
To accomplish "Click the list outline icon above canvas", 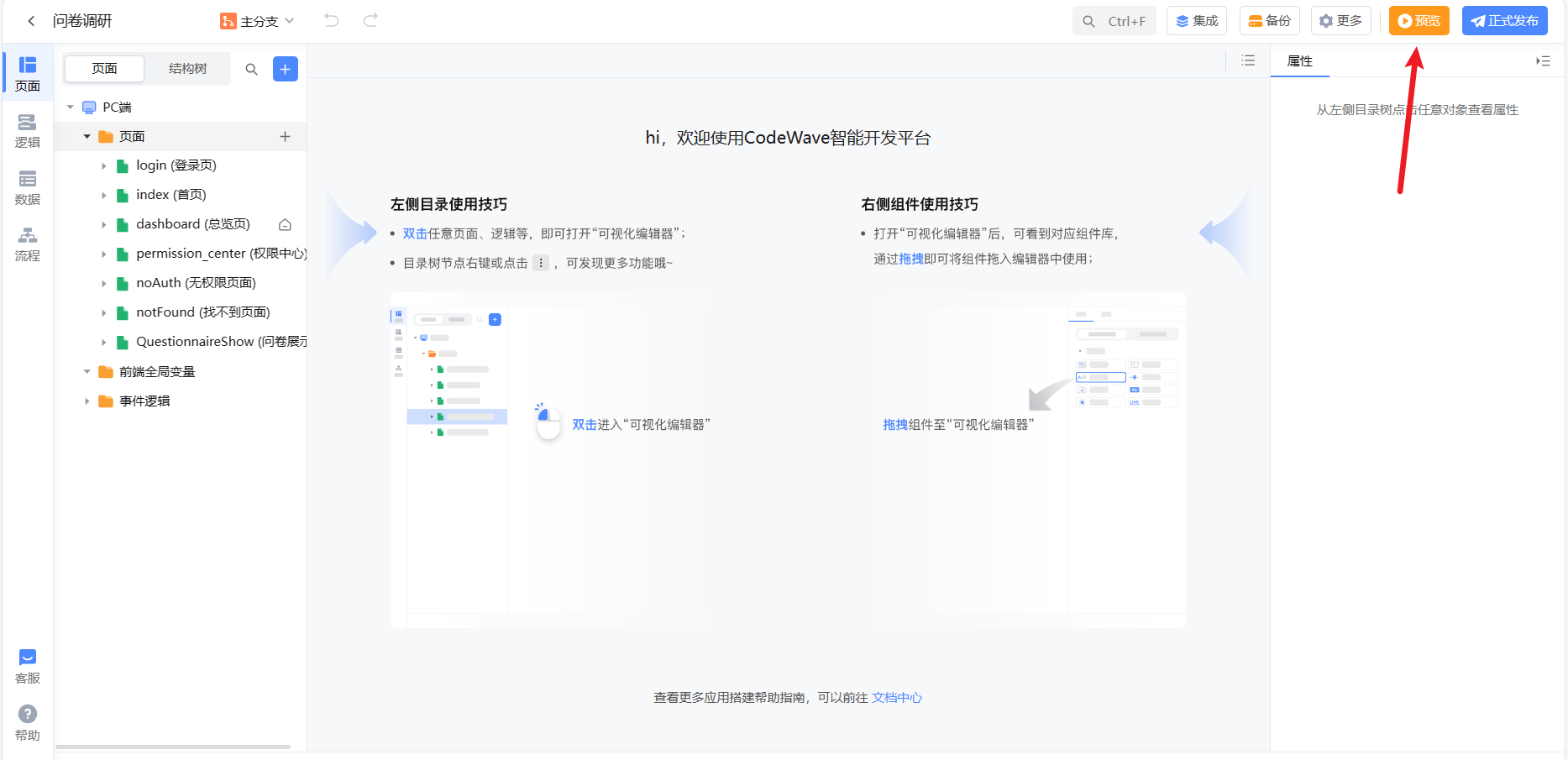I will pos(1248,60).
